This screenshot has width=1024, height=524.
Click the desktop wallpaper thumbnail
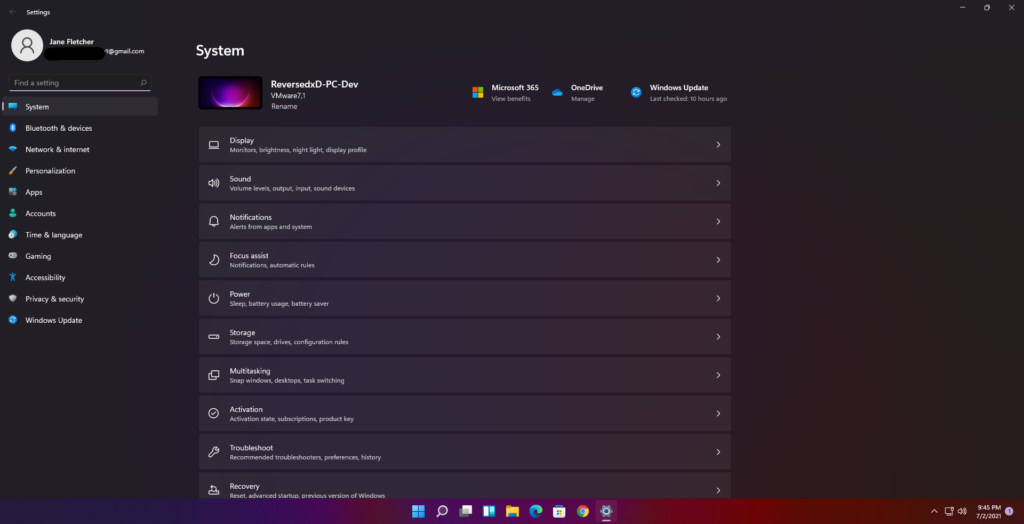231,93
